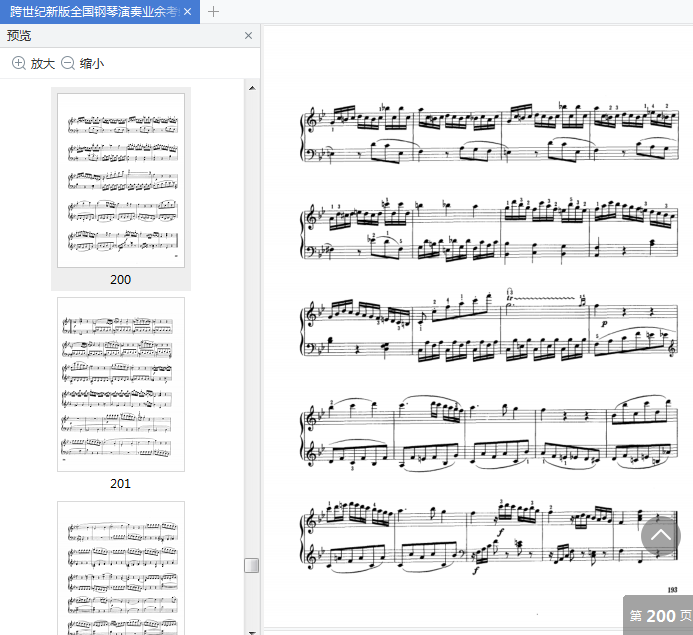Open the third page thumbnail below 201

(x=121, y=568)
